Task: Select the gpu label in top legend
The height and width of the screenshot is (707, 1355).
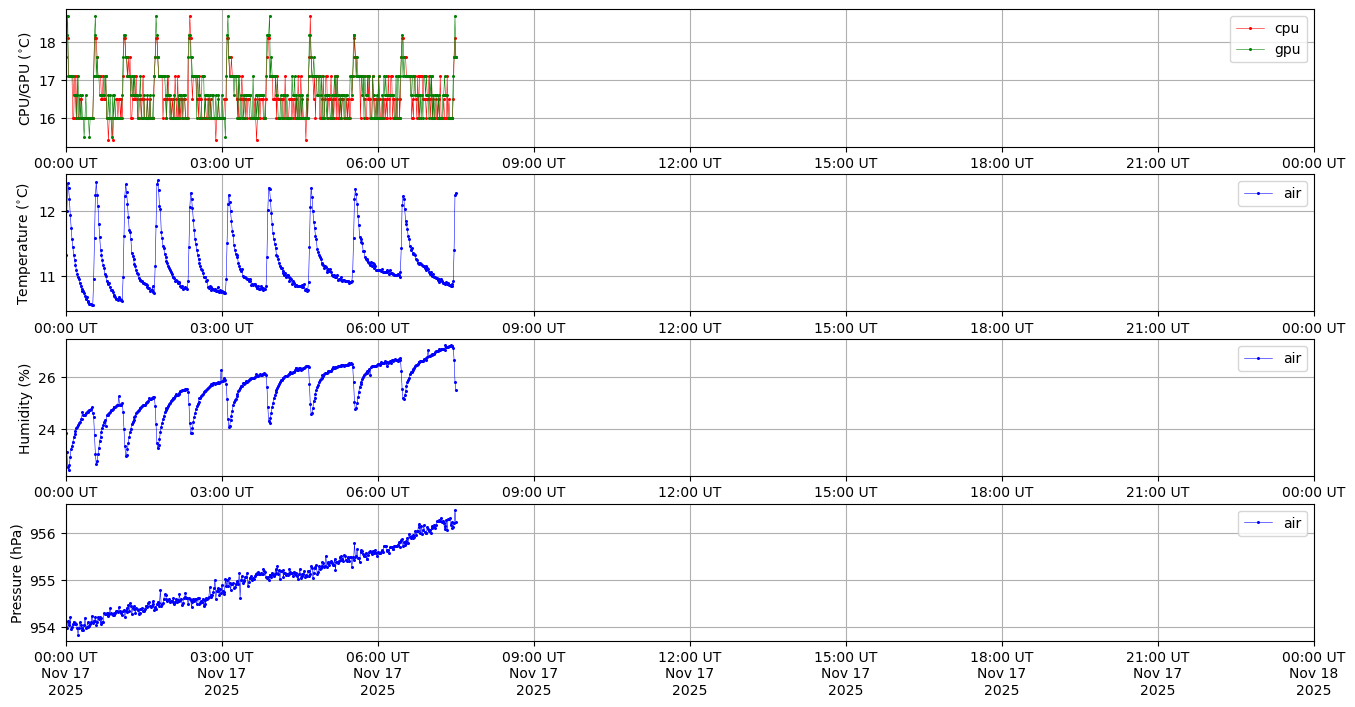Action: pyautogui.click(x=1287, y=48)
